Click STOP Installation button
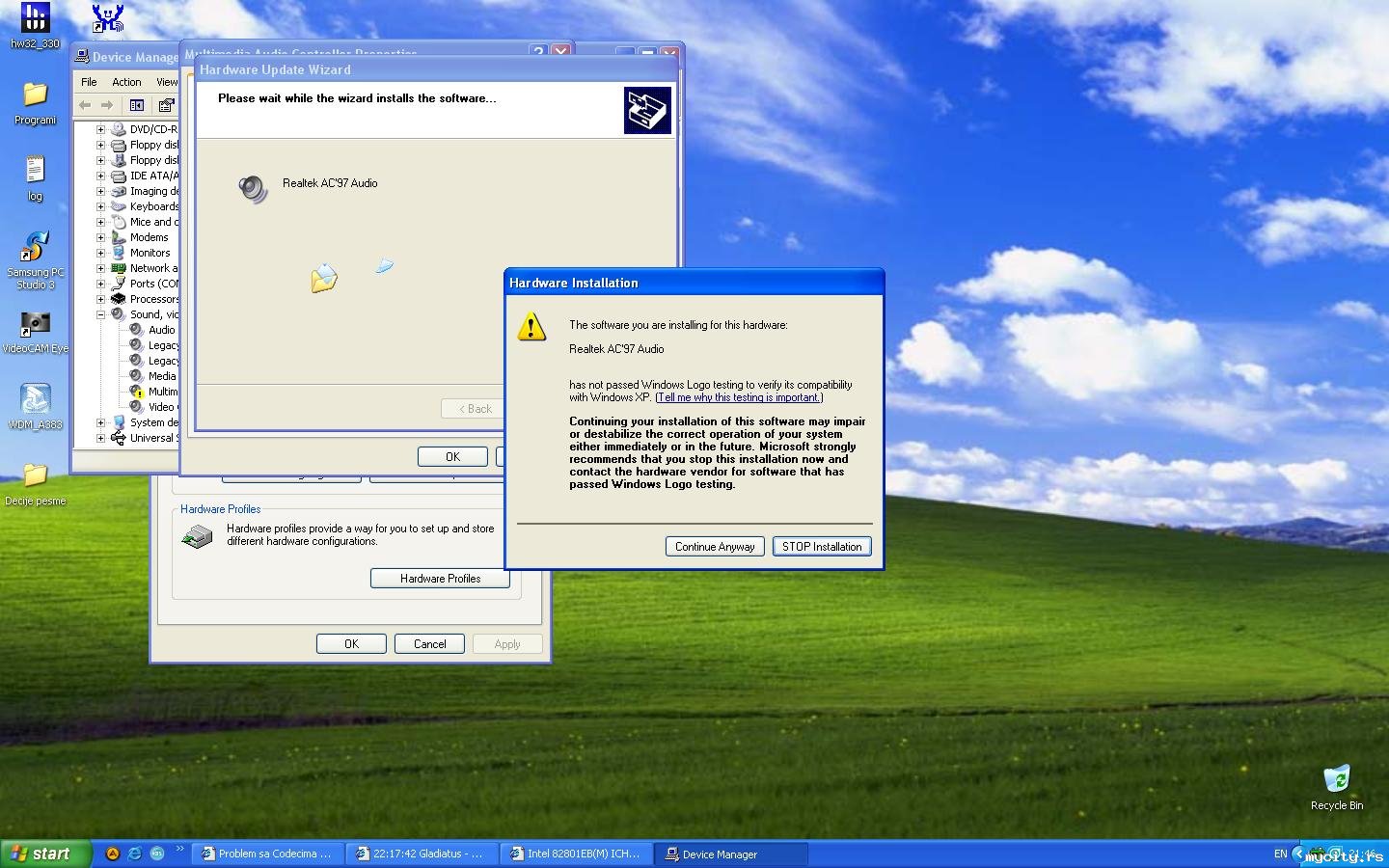This screenshot has width=1389, height=868. (822, 547)
